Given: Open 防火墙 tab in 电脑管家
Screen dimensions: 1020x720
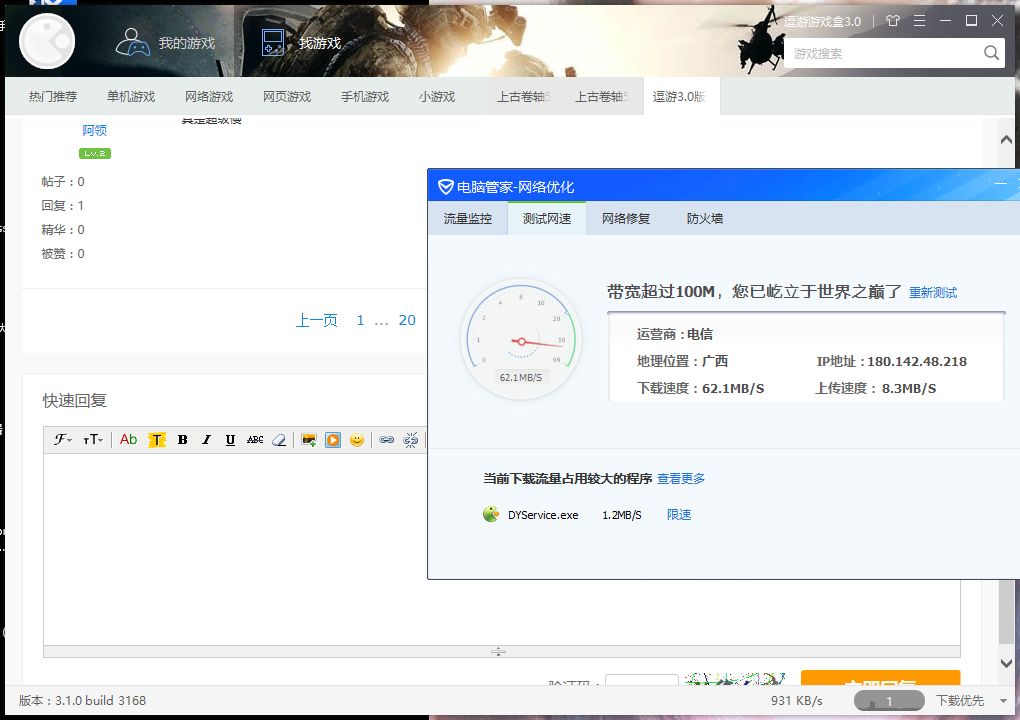Looking at the screenshot, I should tap(705, 219).
